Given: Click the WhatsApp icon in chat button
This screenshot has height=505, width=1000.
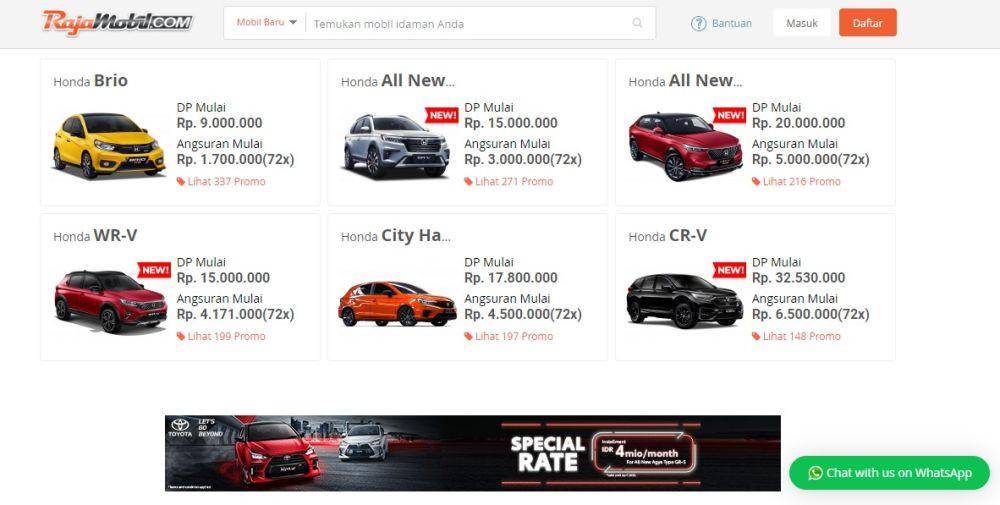Looking at the screenshot, I should (815, 473).
